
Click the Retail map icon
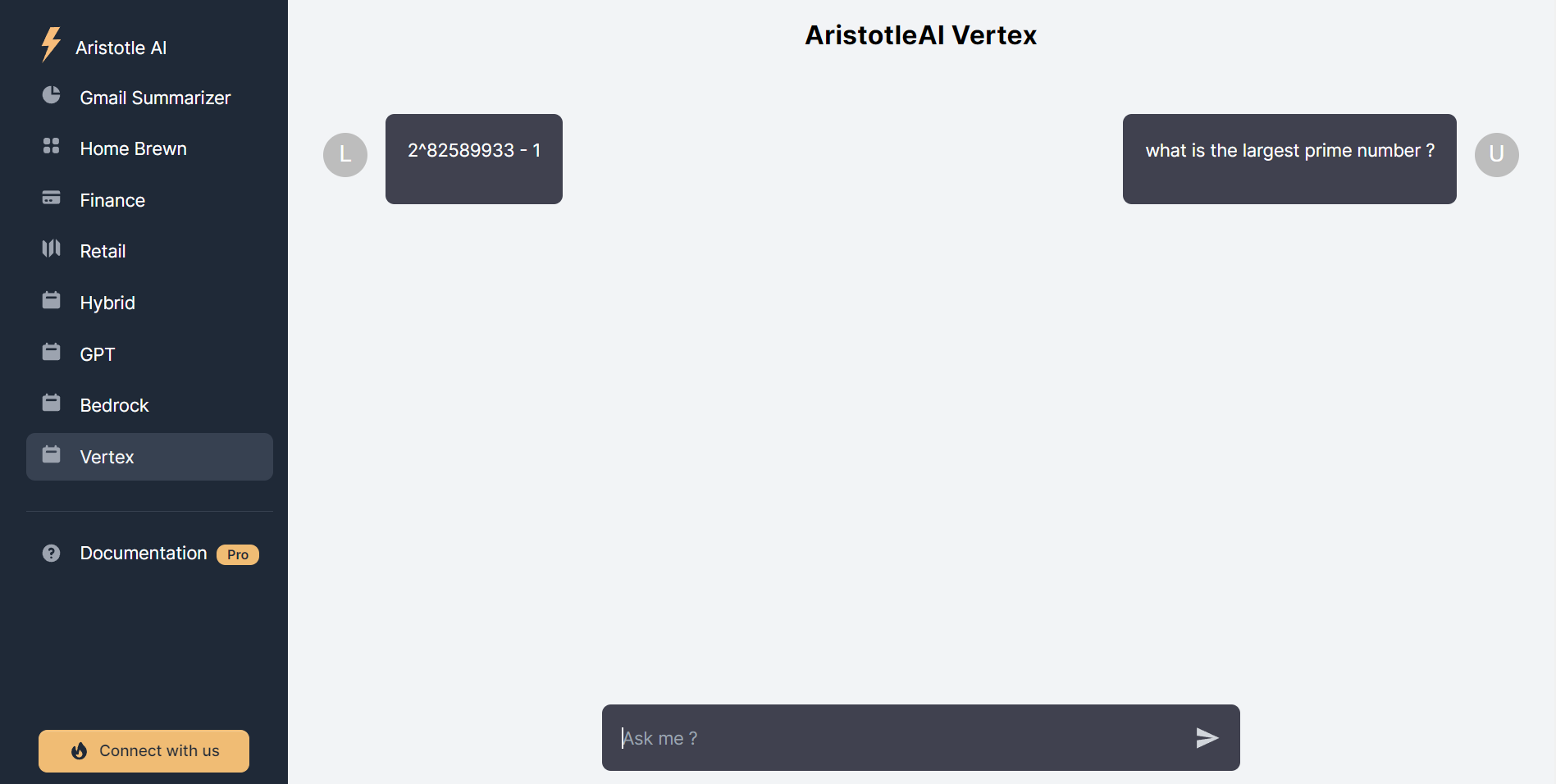tap(51, 248)
